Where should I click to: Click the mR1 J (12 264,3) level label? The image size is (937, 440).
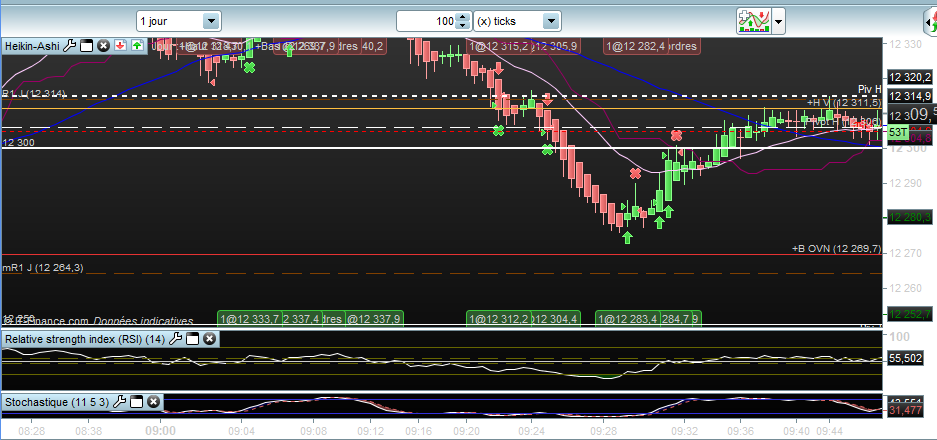(x=43, y=268)
